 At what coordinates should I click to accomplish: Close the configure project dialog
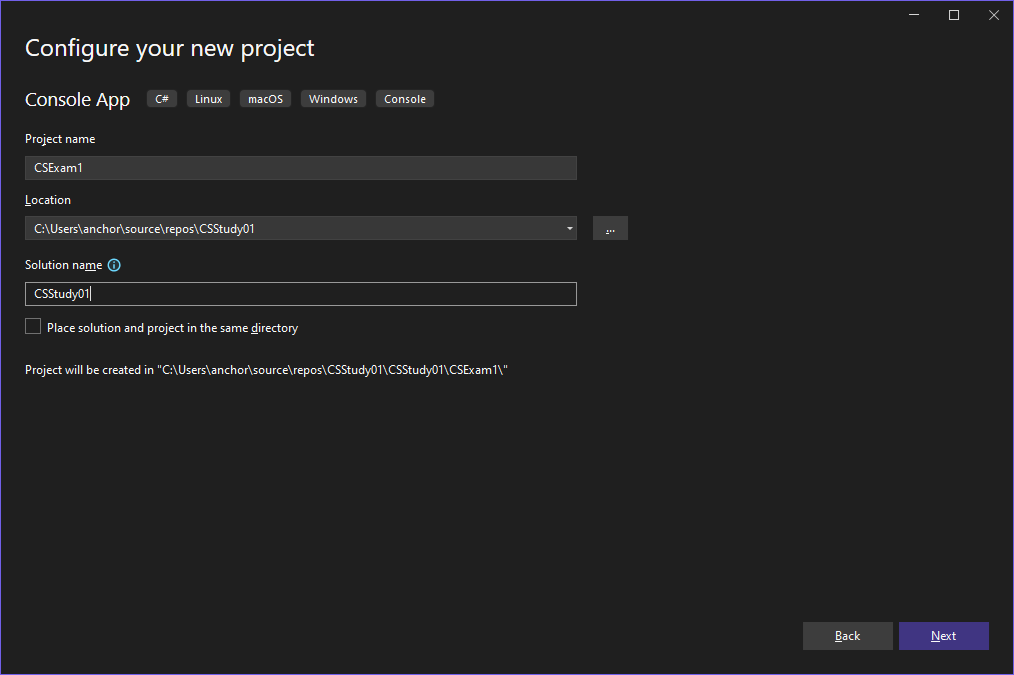click(994, 15)
